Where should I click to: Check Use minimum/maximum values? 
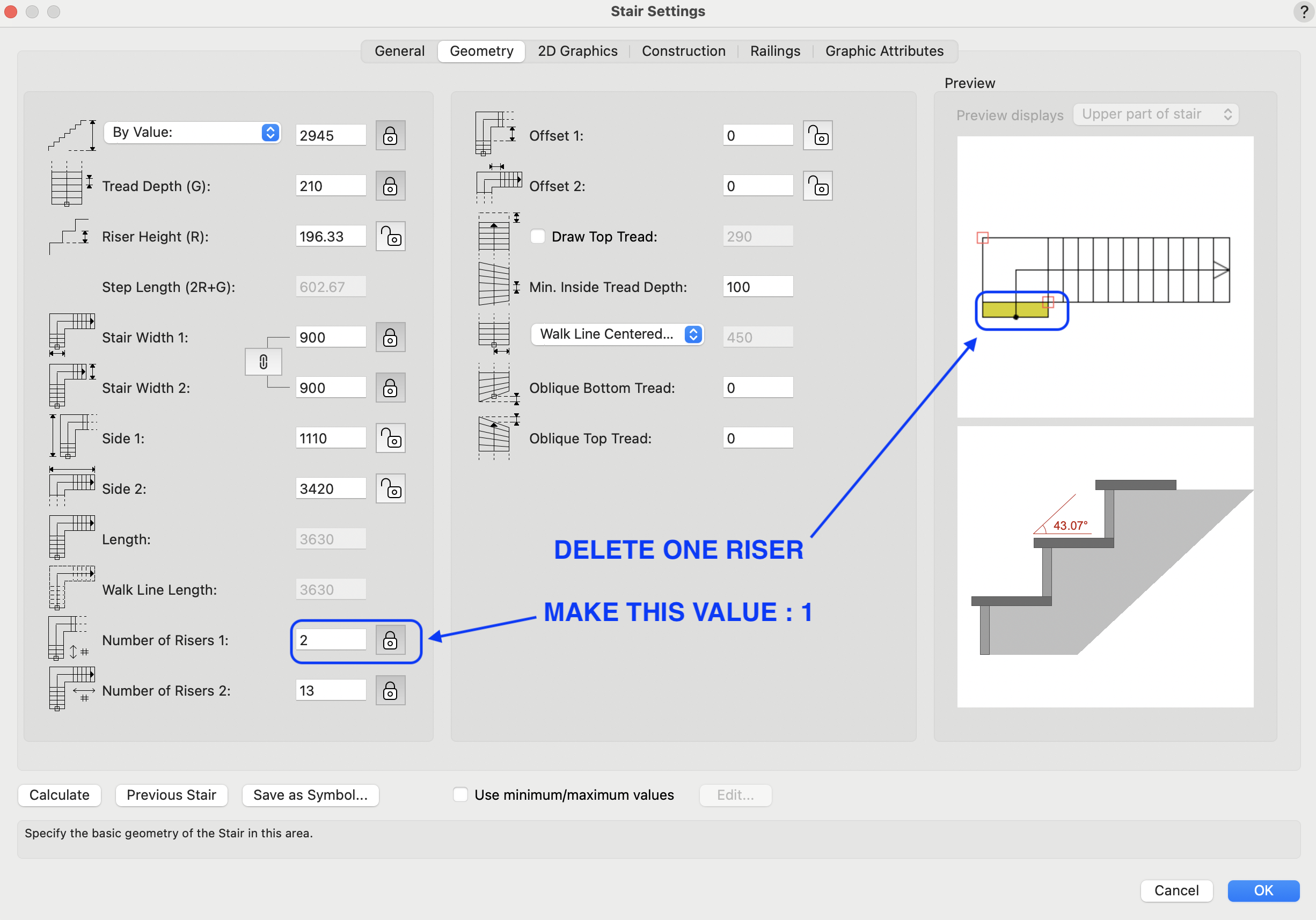460,794
